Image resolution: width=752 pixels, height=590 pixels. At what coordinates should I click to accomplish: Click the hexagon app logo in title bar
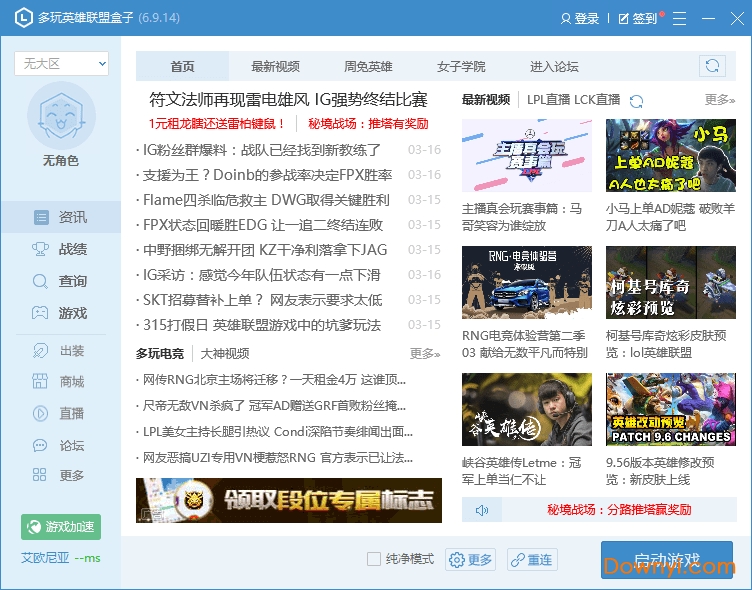(24, 18)
